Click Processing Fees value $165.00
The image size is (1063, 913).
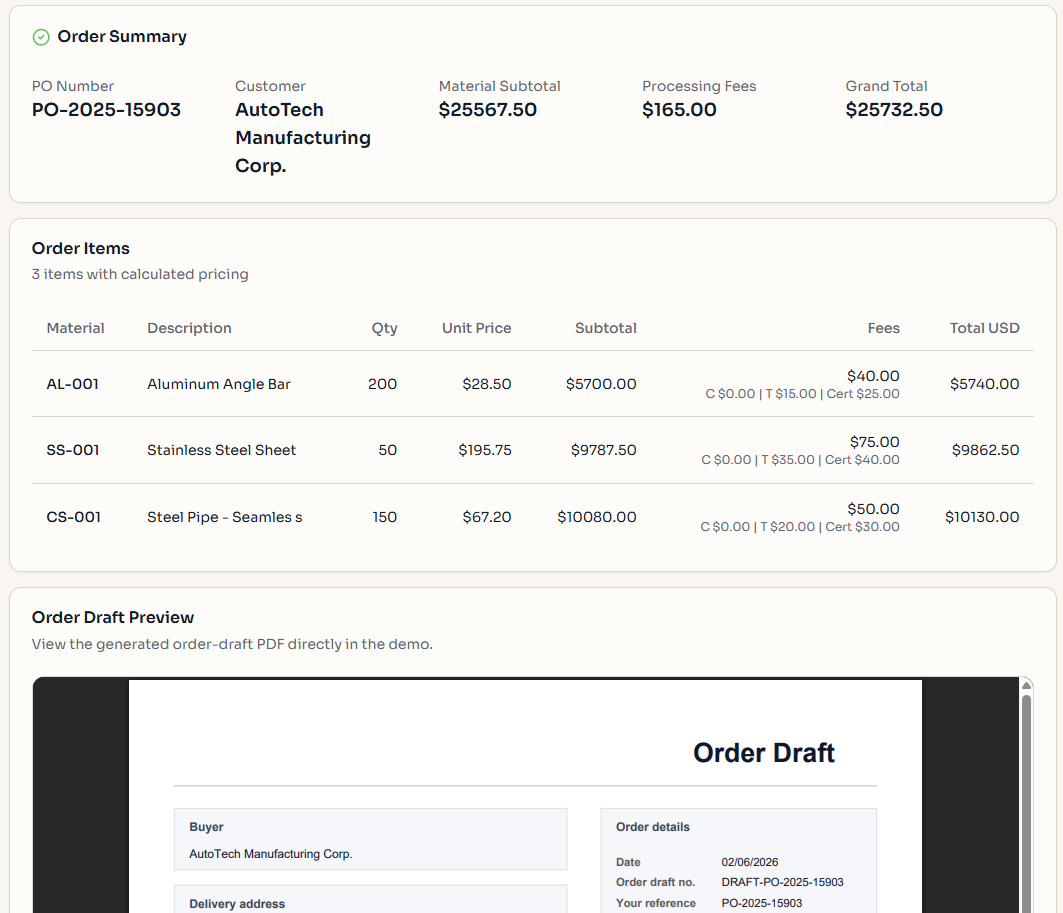tap(679, 110)
